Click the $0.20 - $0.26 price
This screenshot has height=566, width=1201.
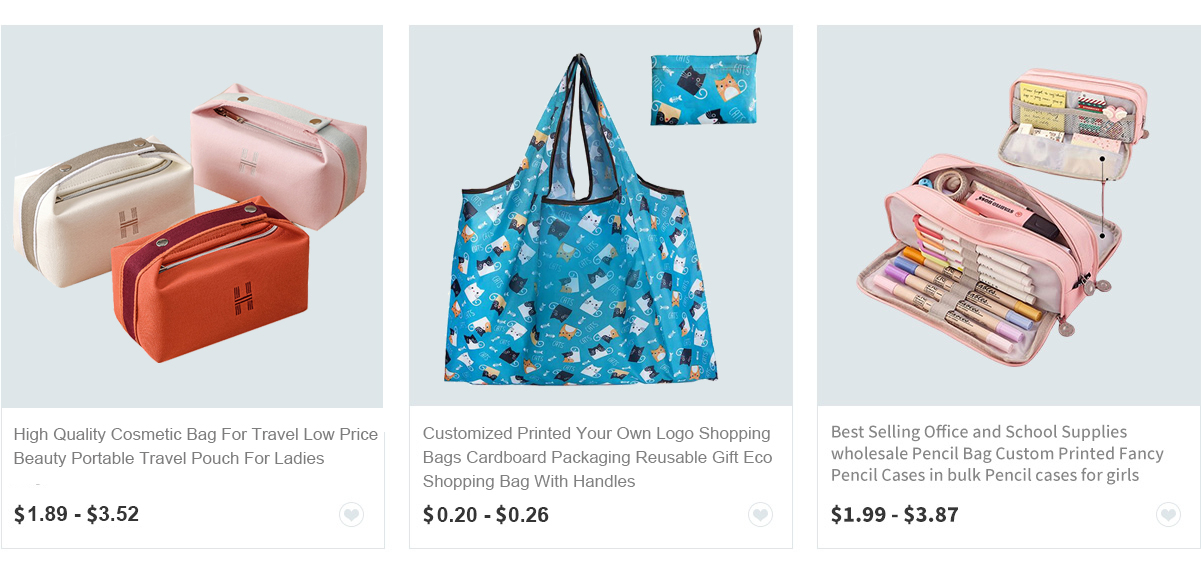click(x=486, y=515)
